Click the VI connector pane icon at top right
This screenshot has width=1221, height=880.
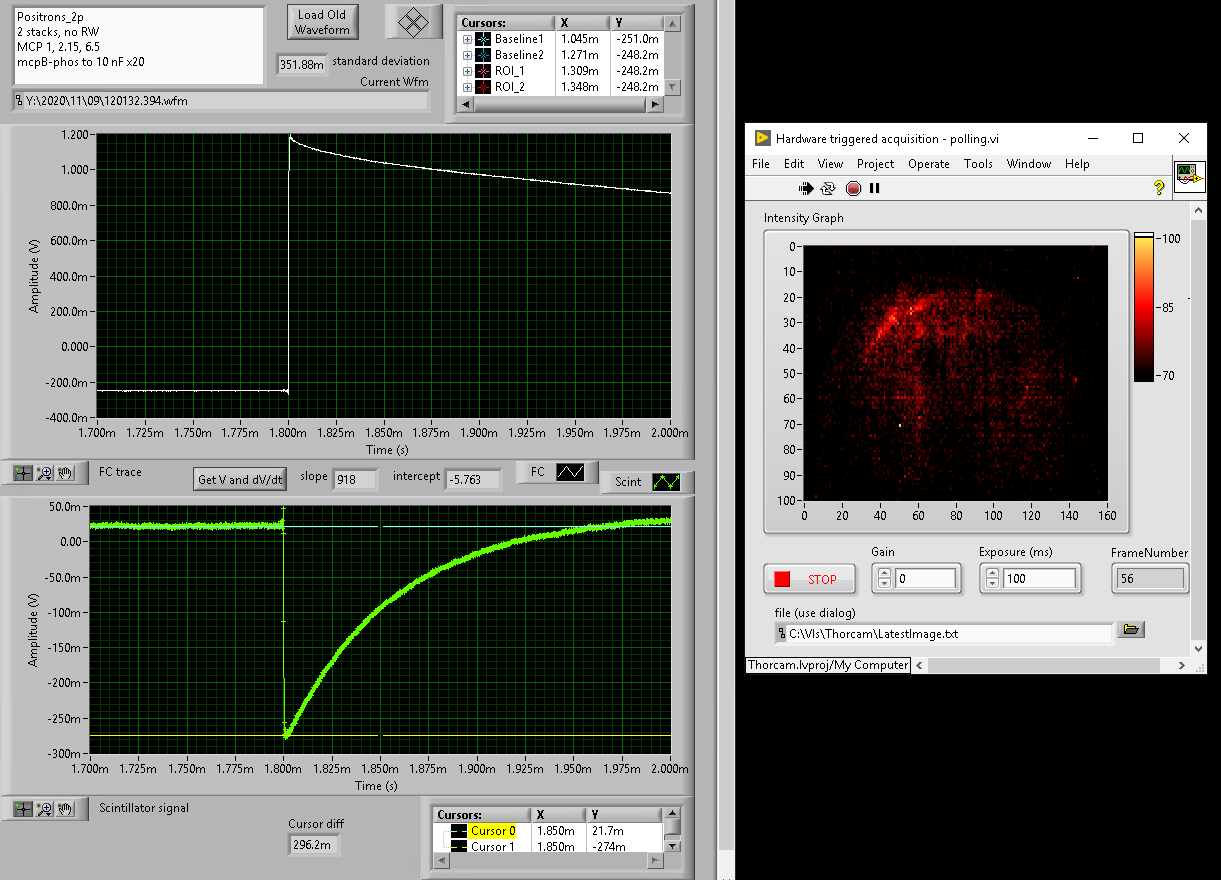pos(1188,176)
